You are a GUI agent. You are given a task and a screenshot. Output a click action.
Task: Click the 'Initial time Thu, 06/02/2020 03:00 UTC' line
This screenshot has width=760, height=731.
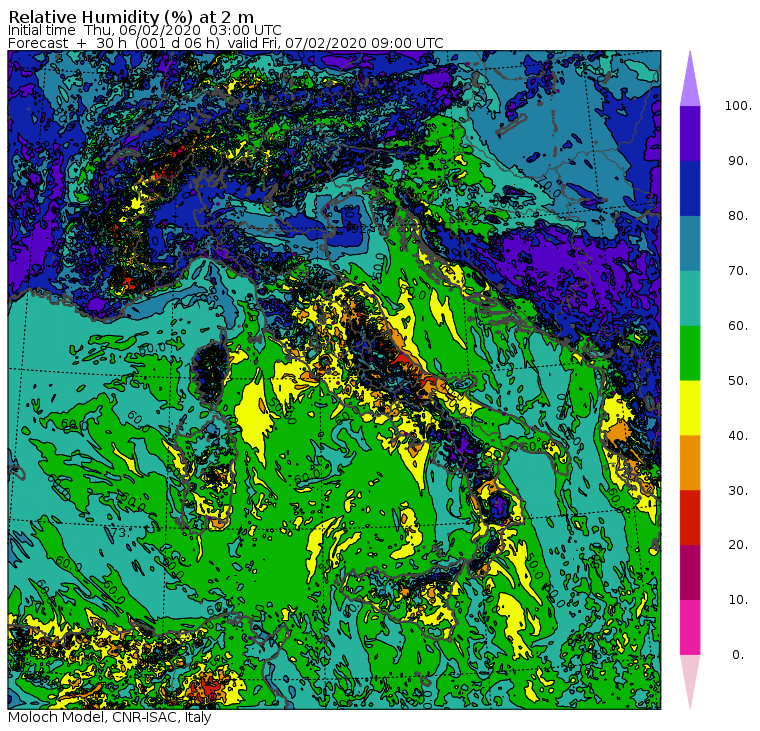point(144,30)
